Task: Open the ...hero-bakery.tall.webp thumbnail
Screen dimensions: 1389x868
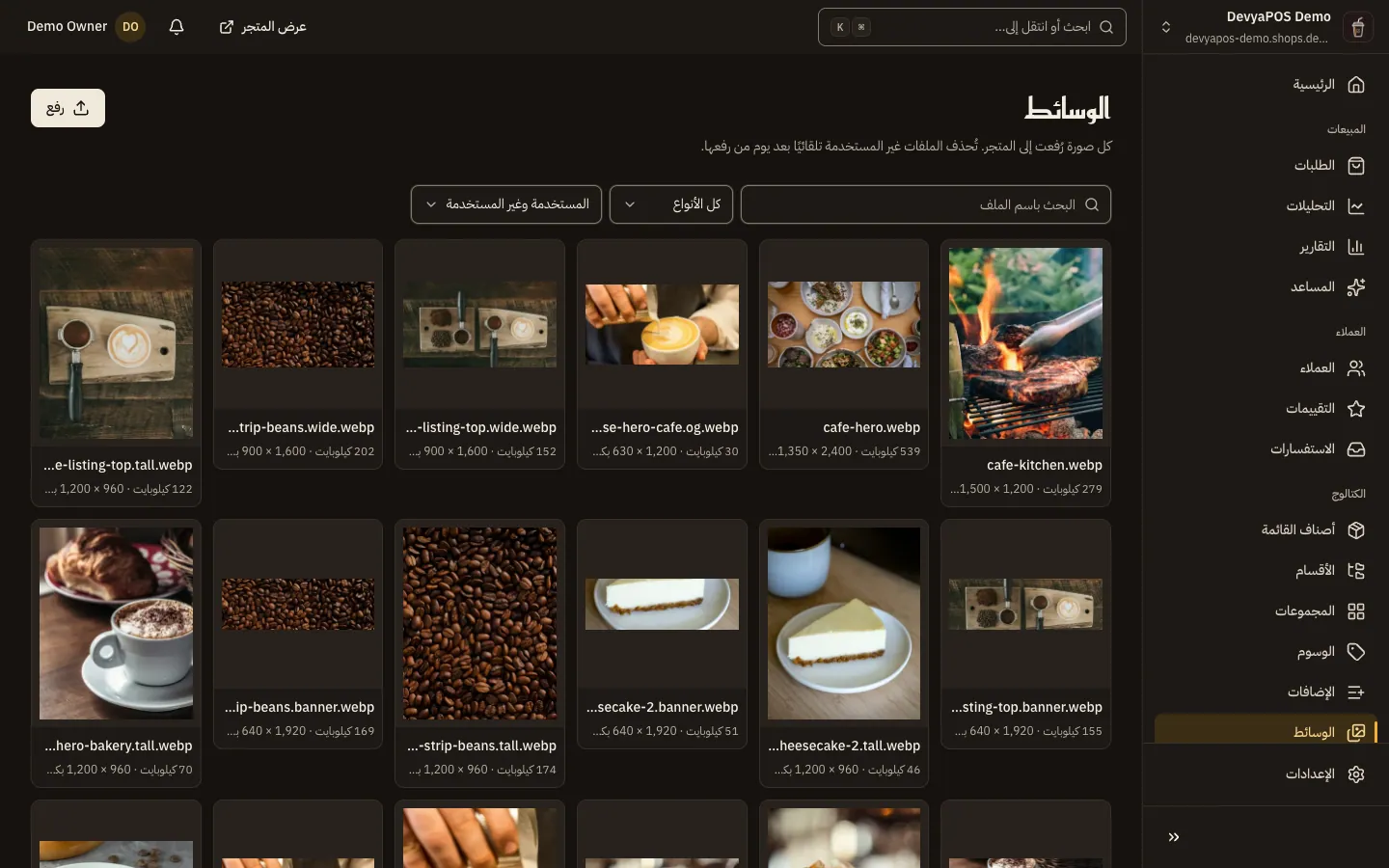Action: (x=116, y=623)
